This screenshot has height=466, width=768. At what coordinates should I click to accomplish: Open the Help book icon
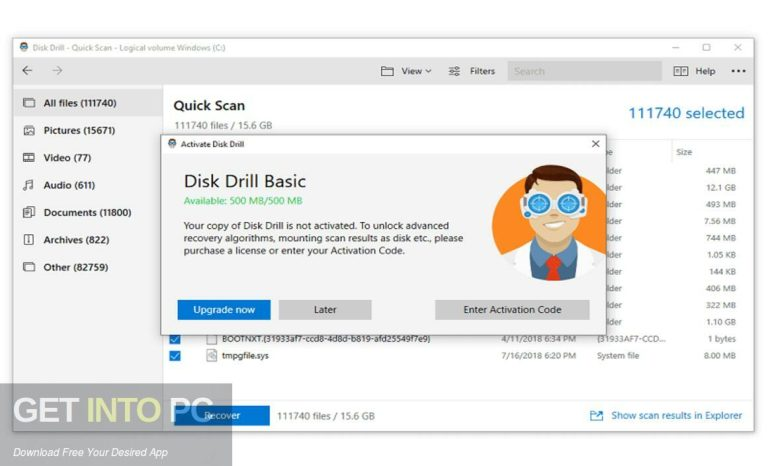click(x=680, y=71)
